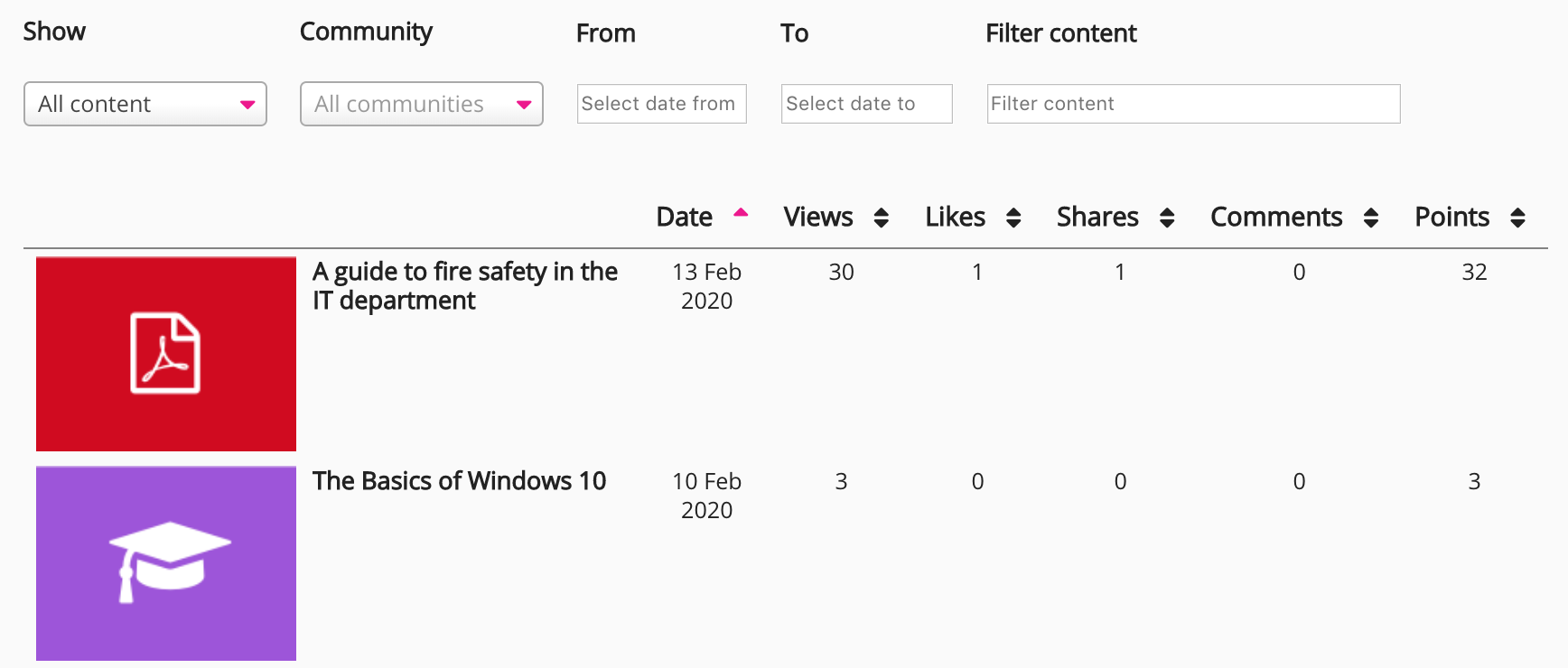
Task: Sort table by Shares column header
Action: 1097,218
